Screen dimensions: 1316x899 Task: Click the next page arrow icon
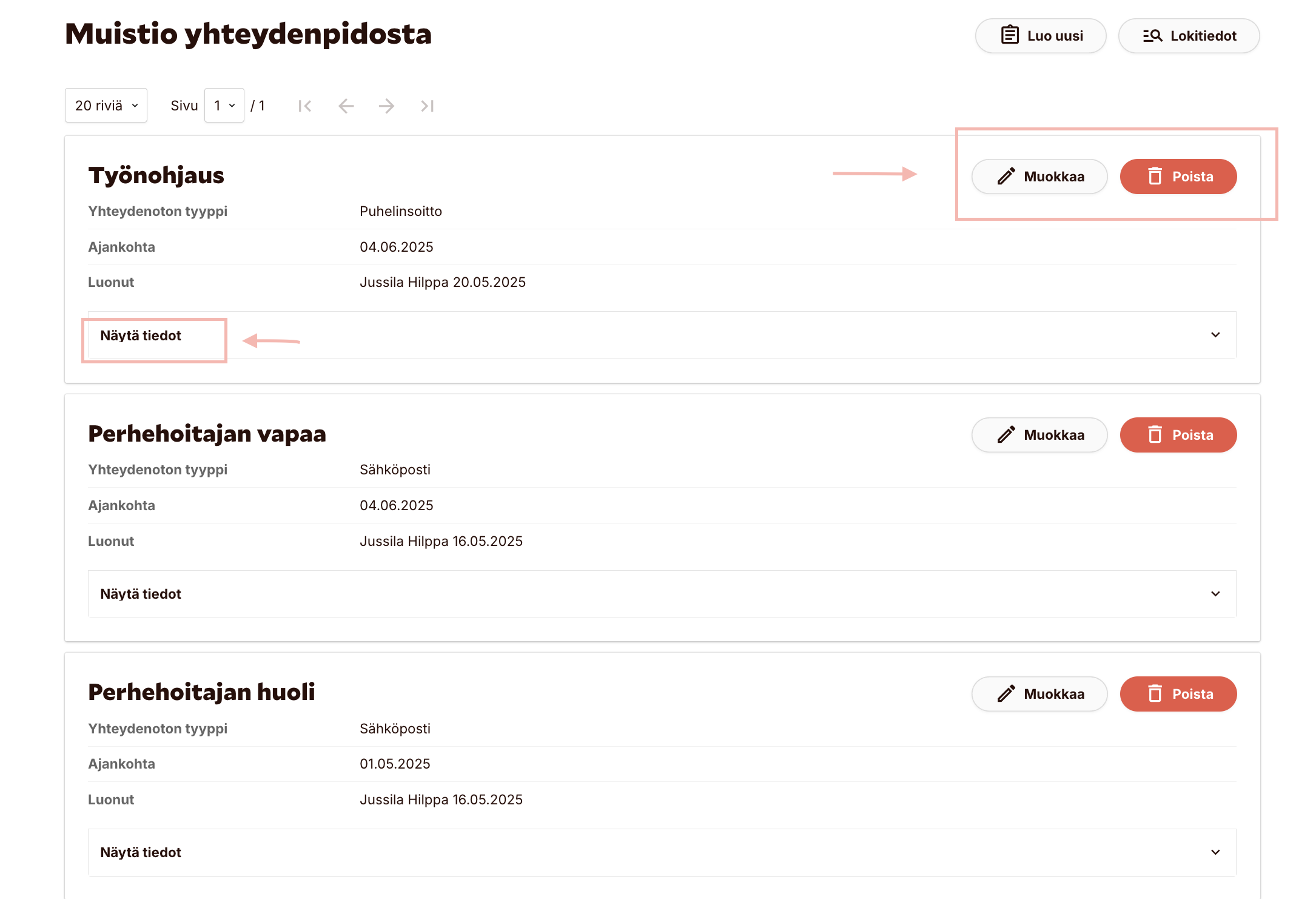[386, 106]
